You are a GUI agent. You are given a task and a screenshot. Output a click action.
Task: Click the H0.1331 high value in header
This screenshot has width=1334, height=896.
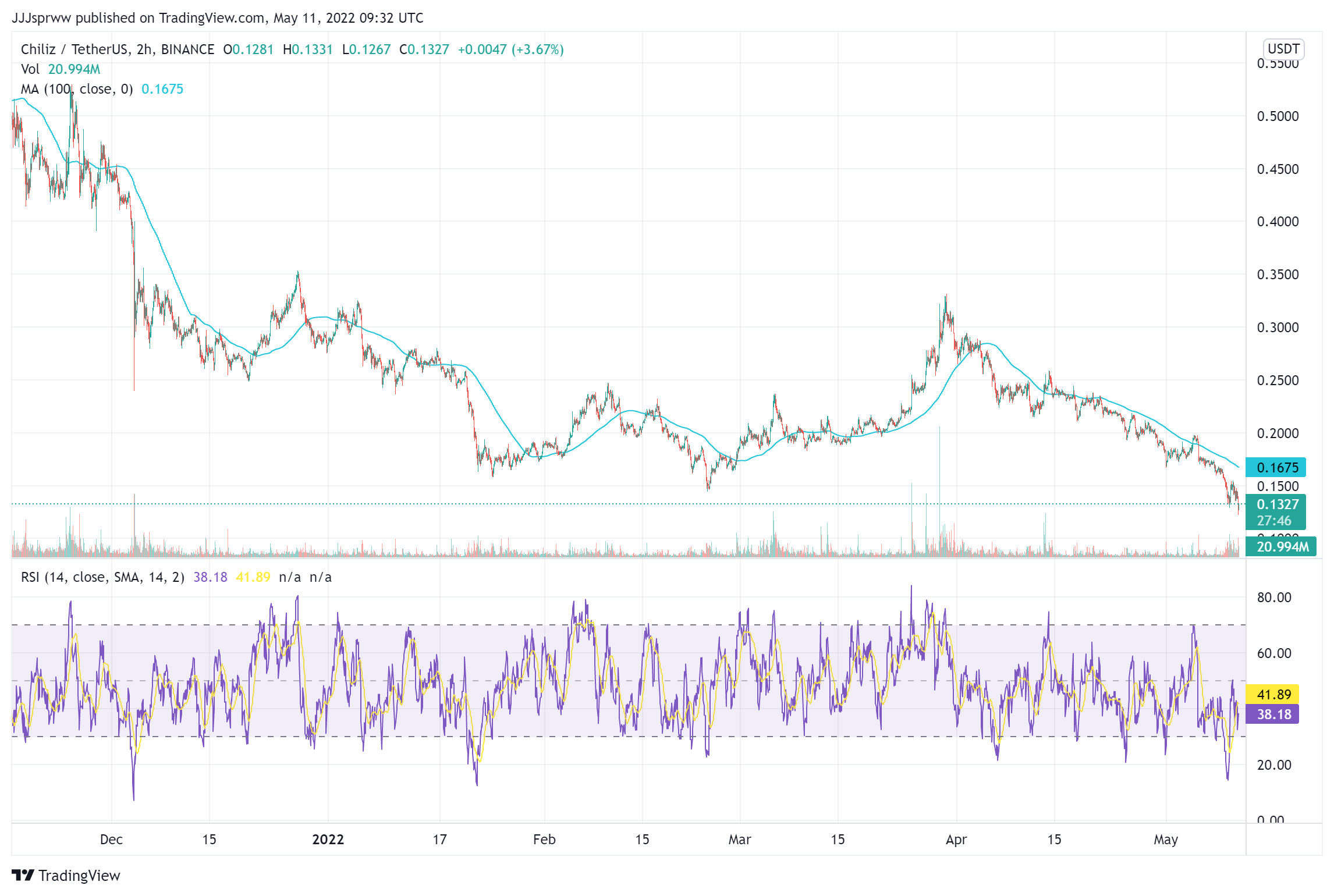[x=308, y=49]
